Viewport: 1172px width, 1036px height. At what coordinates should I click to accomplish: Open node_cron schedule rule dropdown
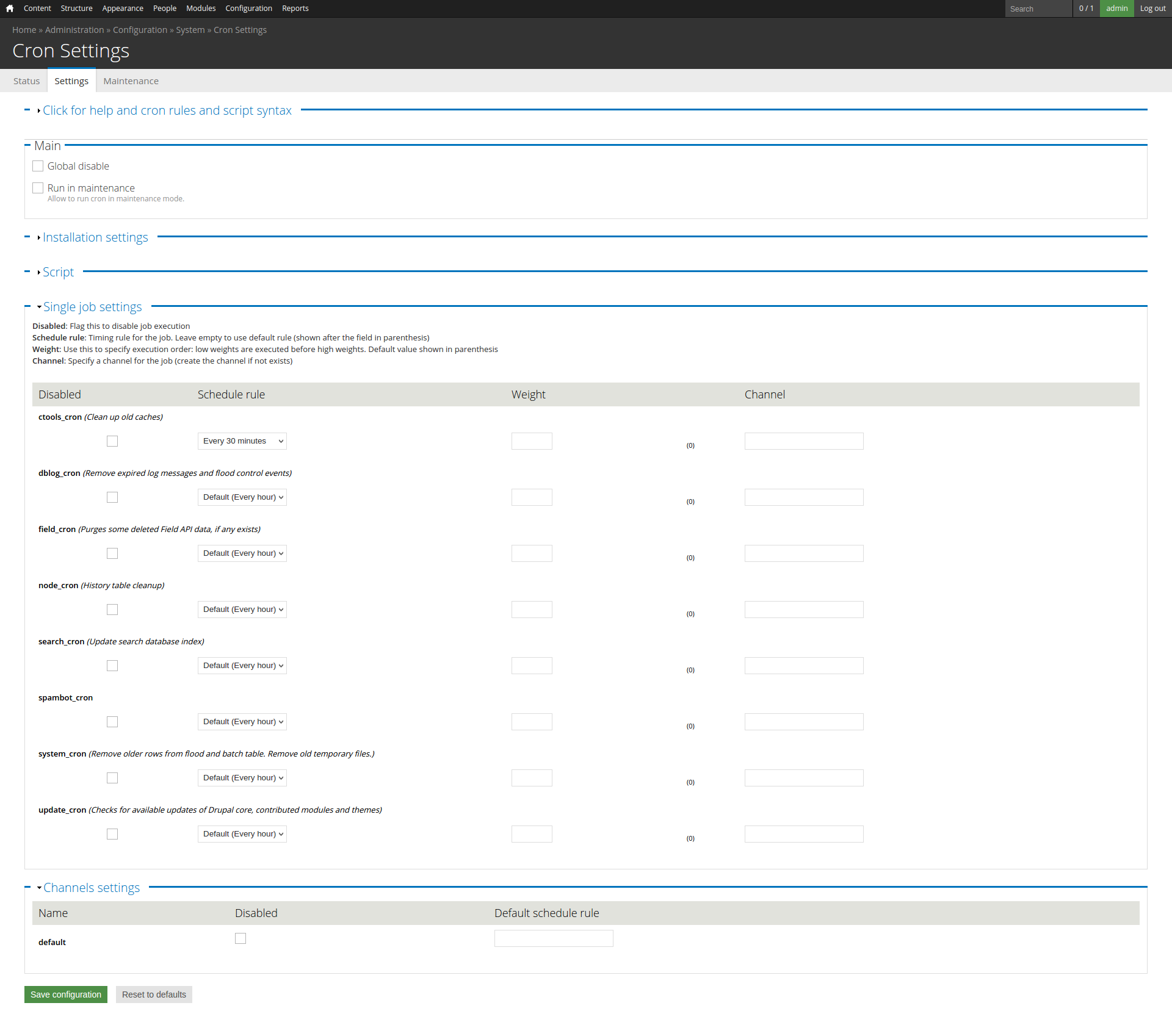point(242,610)
